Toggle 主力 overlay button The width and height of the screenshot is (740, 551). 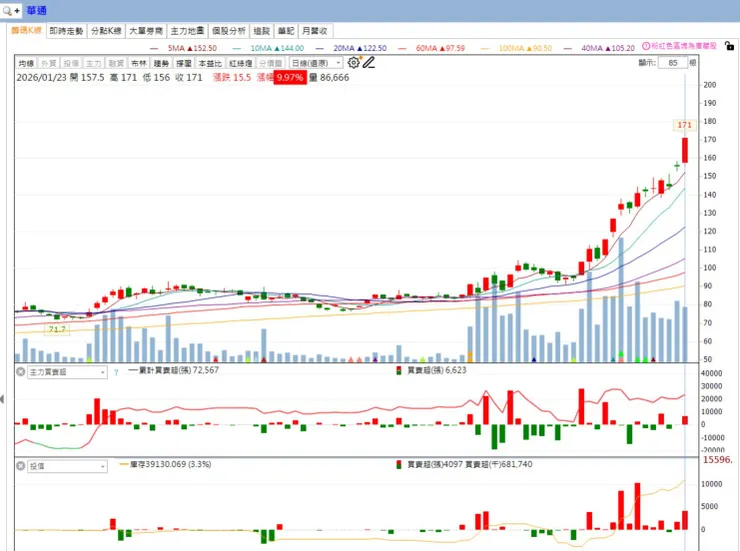[93, 63]
